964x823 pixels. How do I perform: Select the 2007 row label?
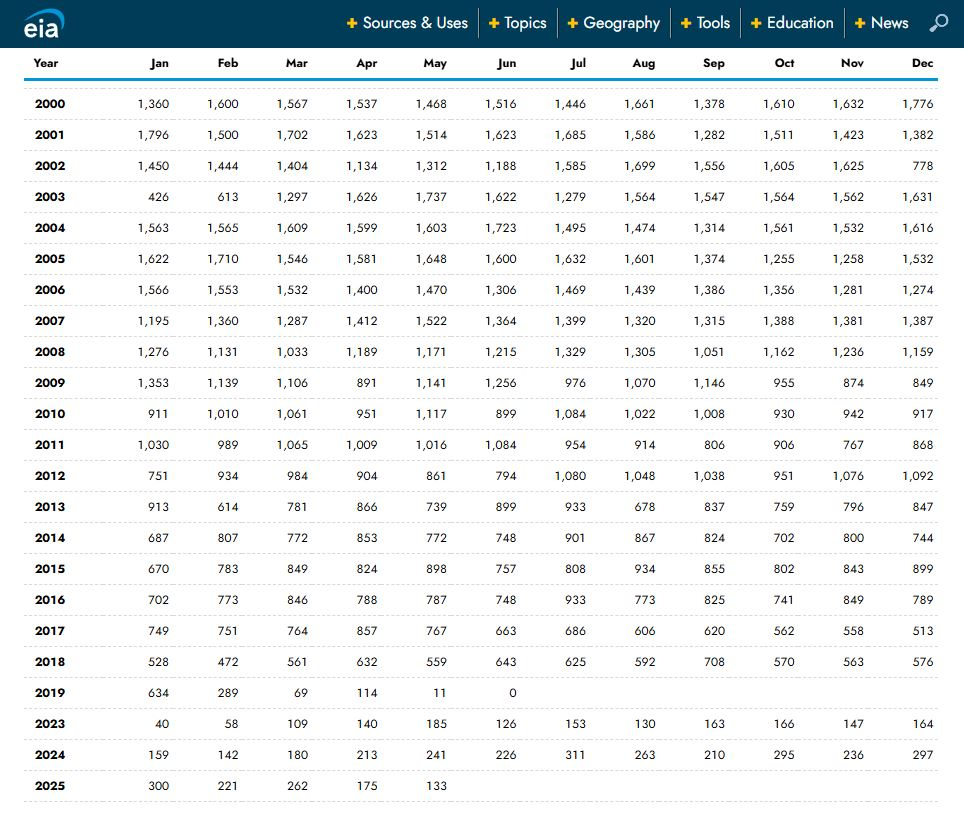(50, 321)
